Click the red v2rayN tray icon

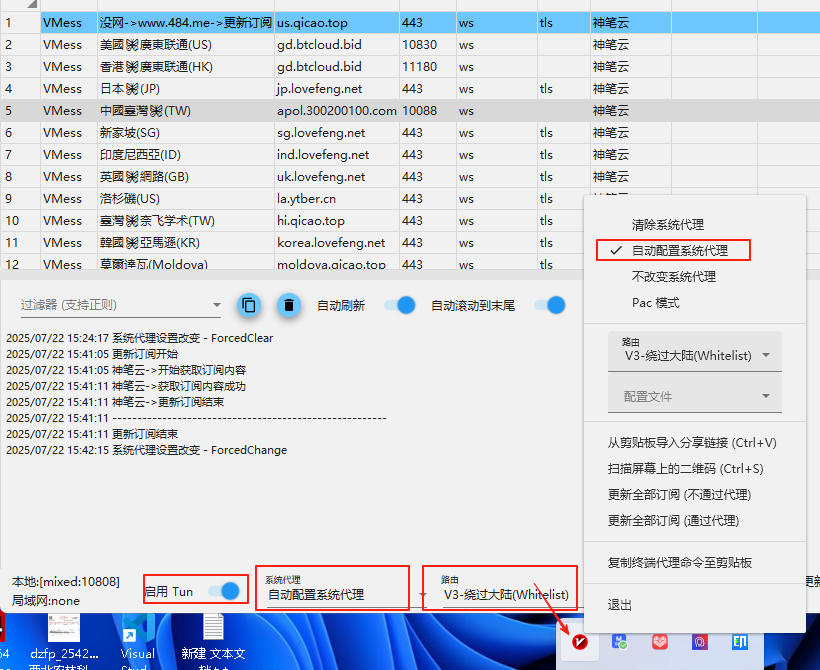579,641
